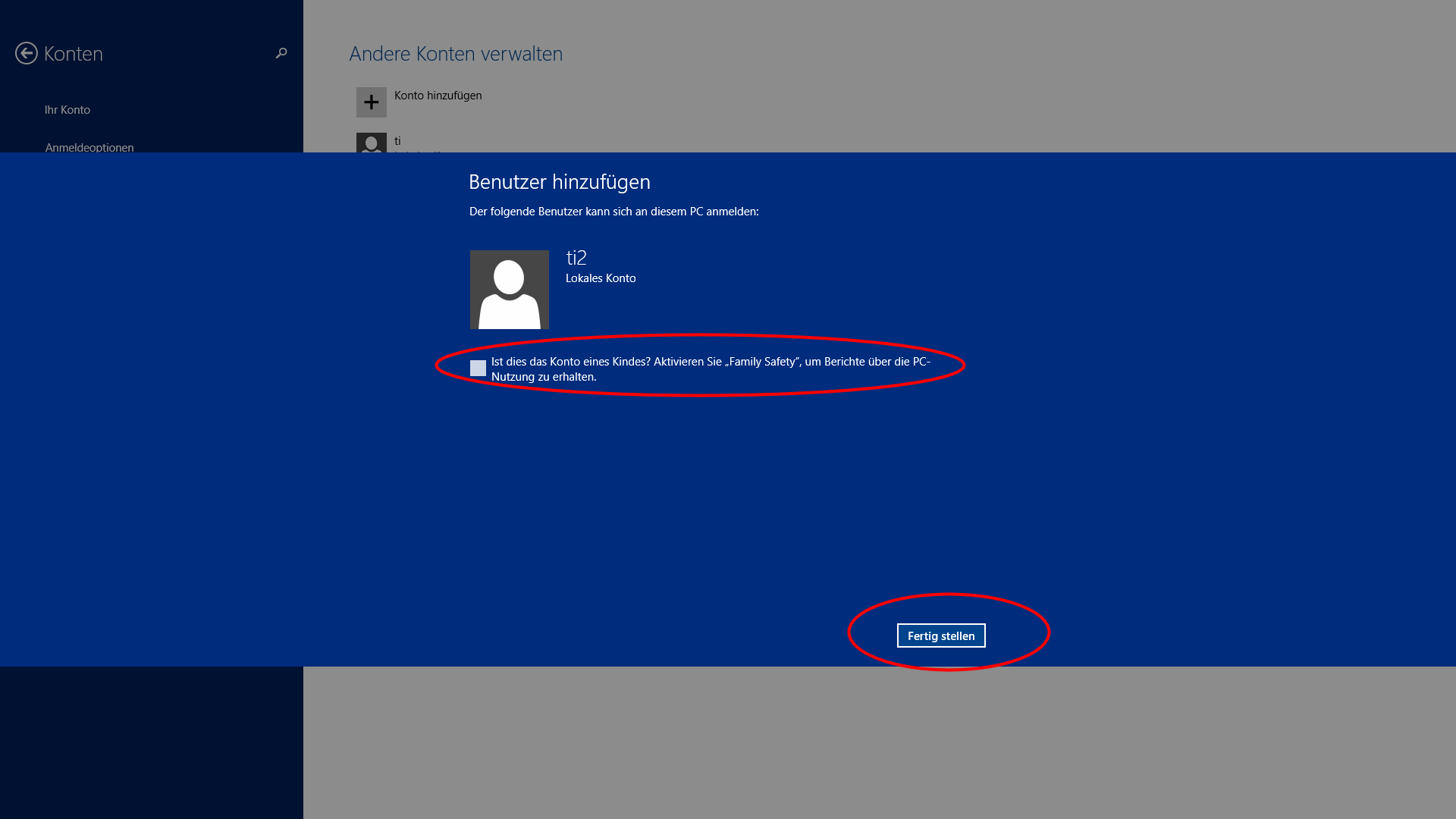1456x819 pixels.
Task: Open the Ihr Konto section
Action: click(x=67, y=110)
